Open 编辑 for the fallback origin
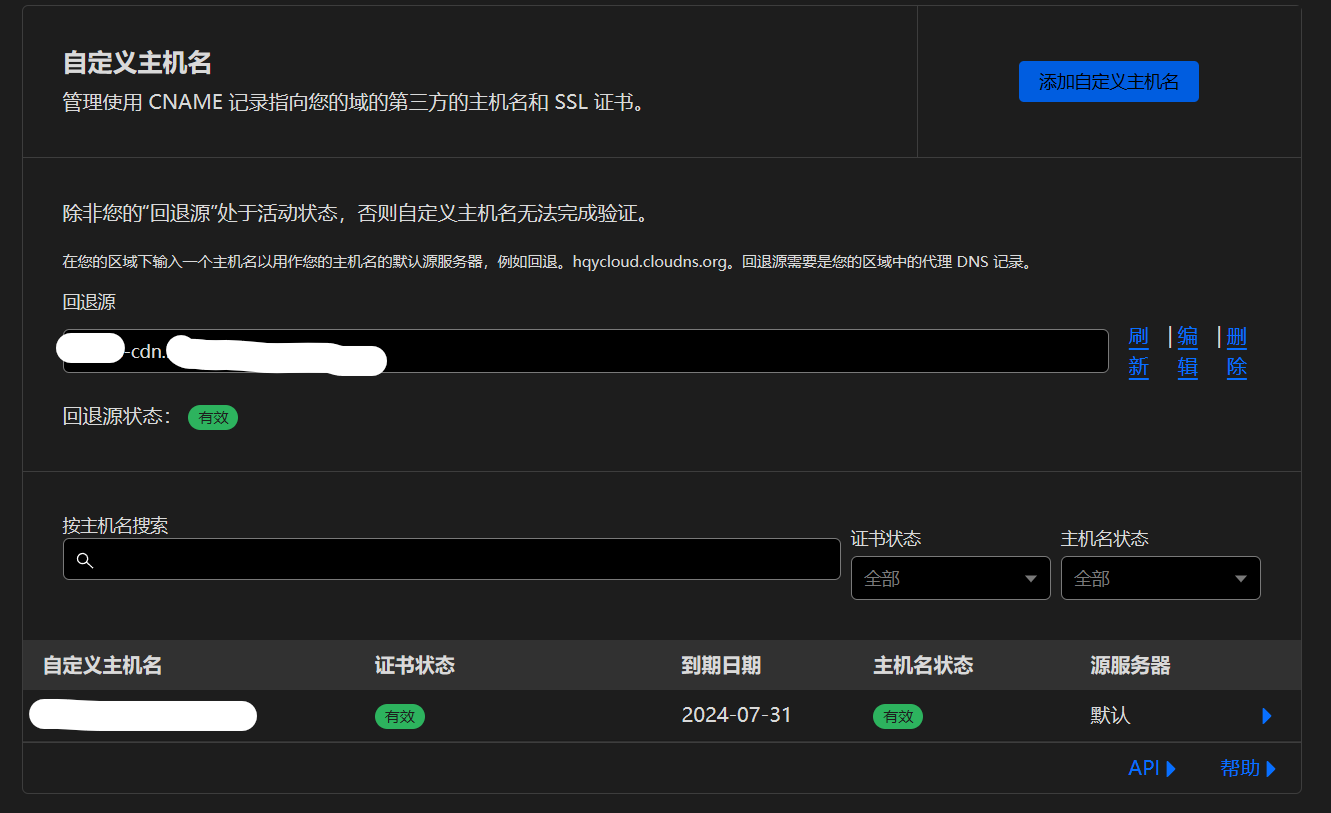 (1187, 351)
